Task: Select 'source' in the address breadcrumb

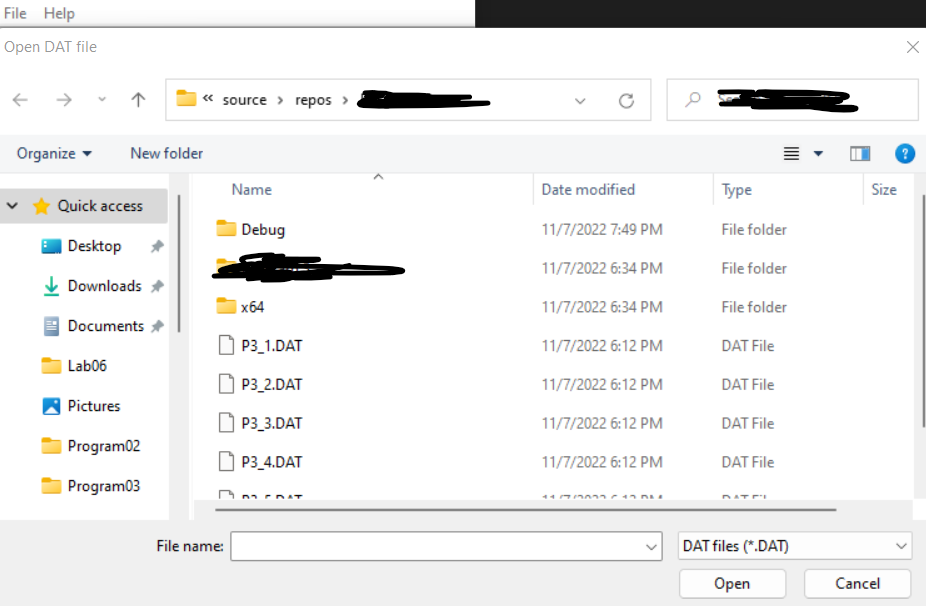Action: point(244,100)
